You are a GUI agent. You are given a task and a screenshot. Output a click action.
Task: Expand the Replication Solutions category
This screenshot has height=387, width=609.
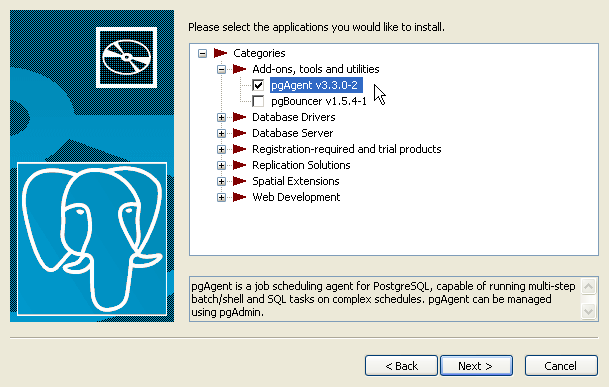point(221,166)
